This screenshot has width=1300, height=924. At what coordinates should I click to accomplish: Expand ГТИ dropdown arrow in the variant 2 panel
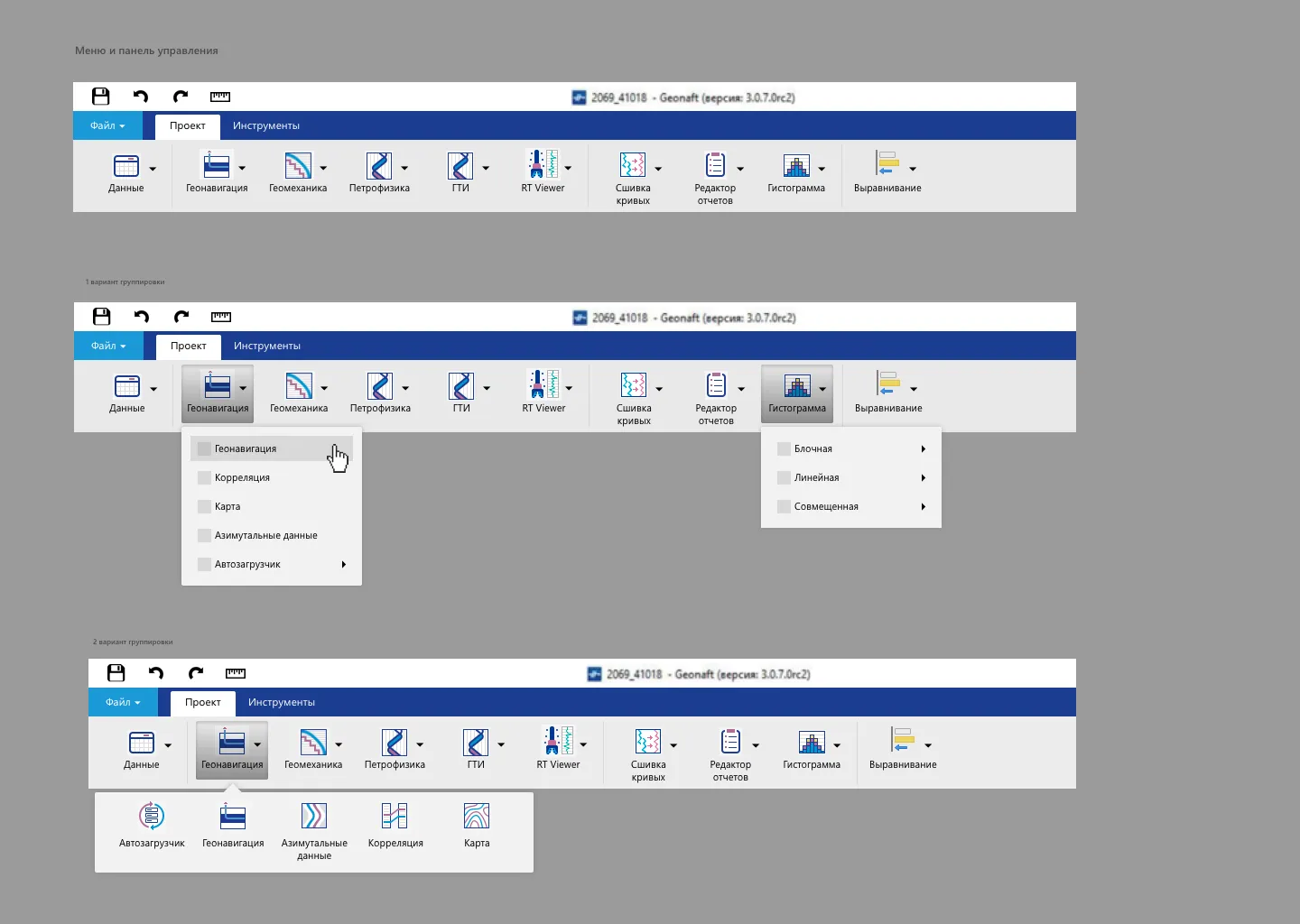coord(501,745)
